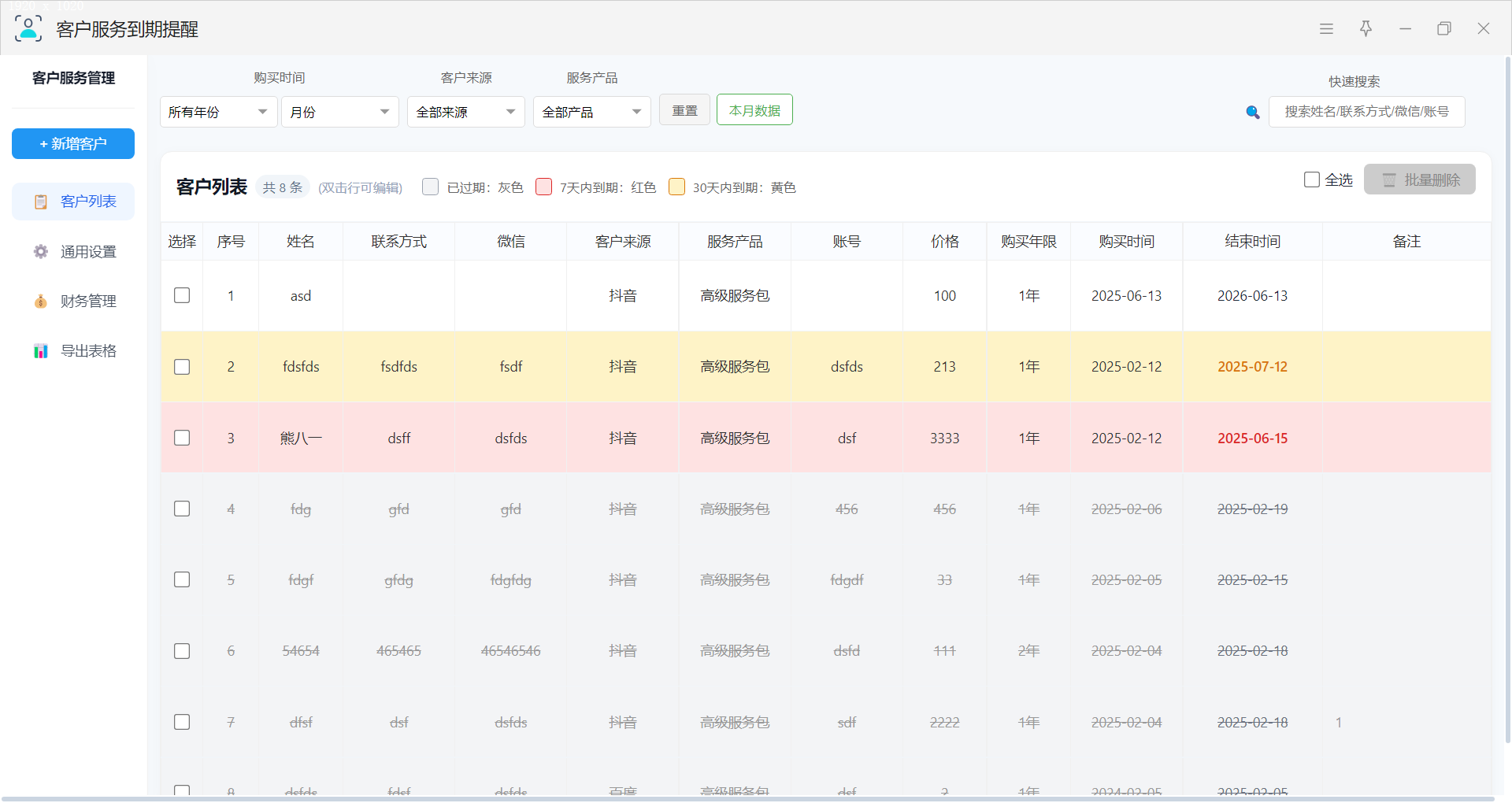
Task: Click the yellow 30天内到期 legend swatch
Action: 676,187
